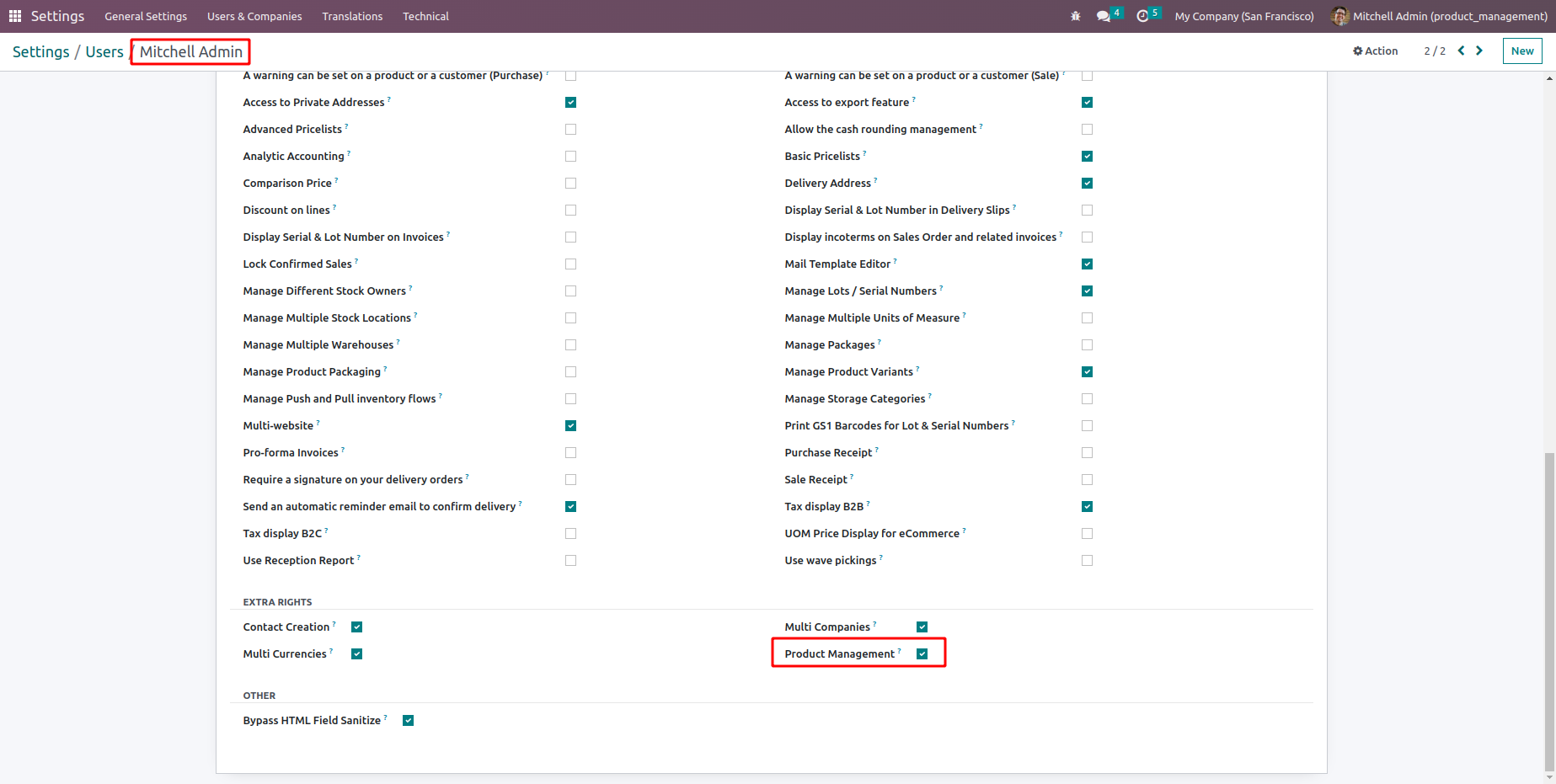1556x784 pixels.
Task: Uncheck Multi-website checkbox
Action: coord(571,425)
